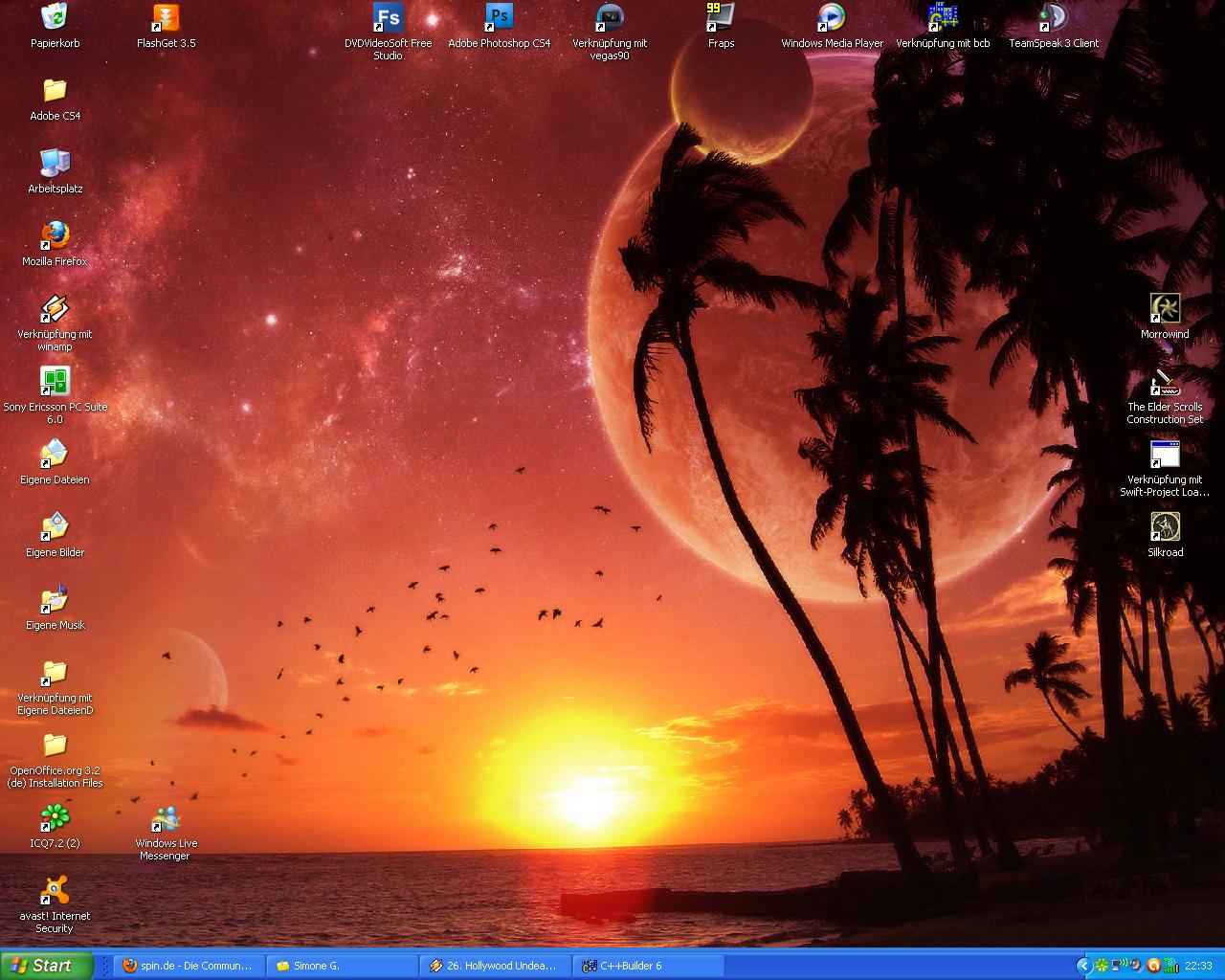This screenshot has height=980, width=1225.
Task: Select the Morrowind game shortcut
Action: click(1165, 309)
